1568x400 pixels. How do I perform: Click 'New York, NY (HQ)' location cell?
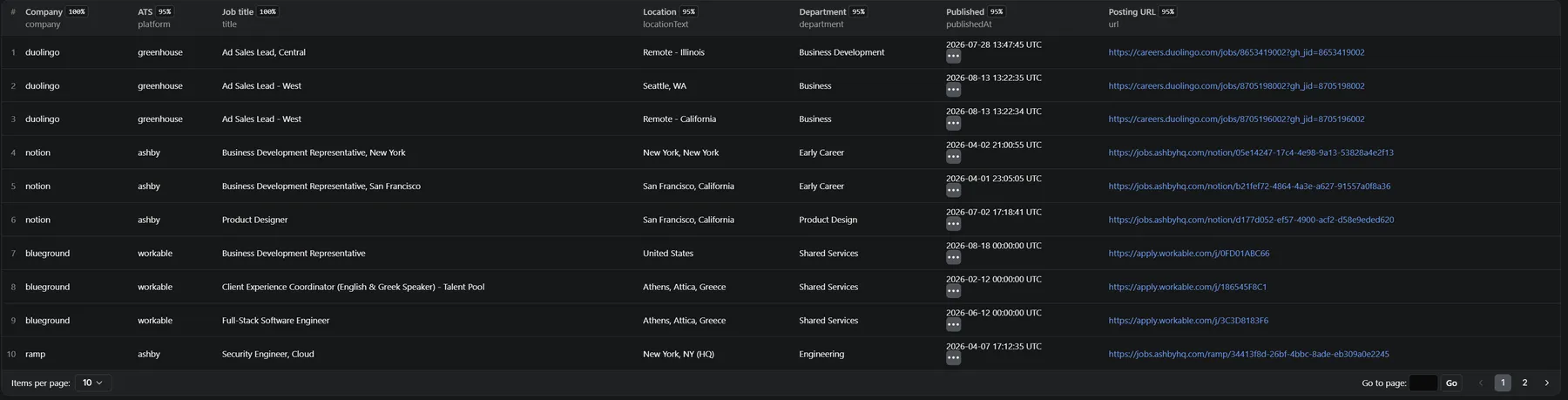pos(679,355)
